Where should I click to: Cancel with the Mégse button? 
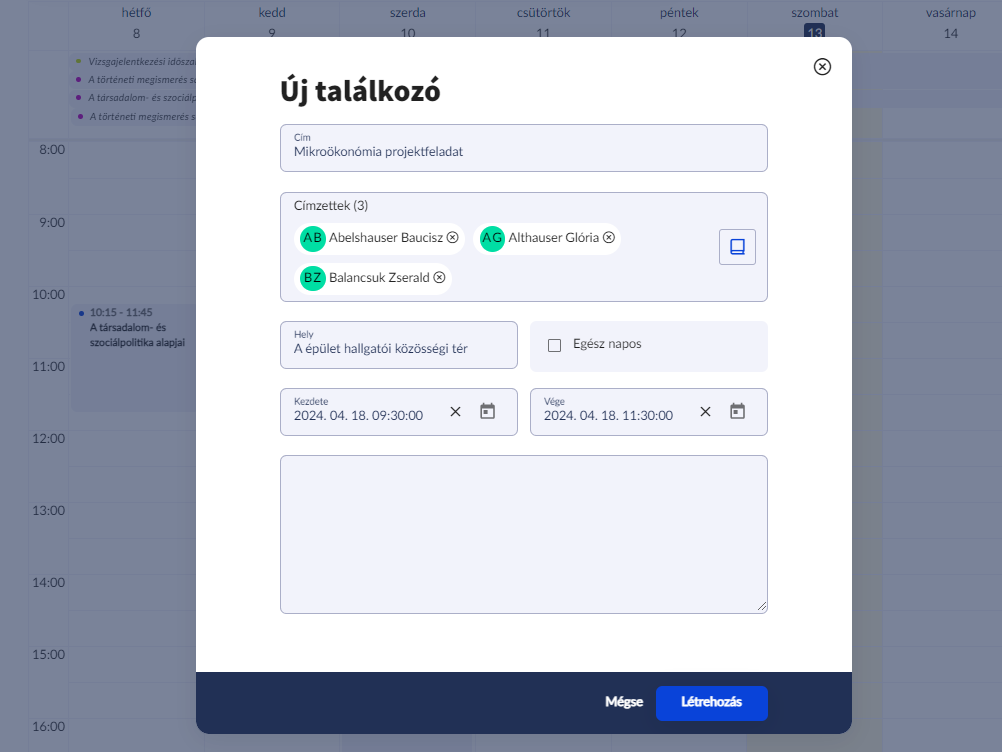[x=623, y=702]
